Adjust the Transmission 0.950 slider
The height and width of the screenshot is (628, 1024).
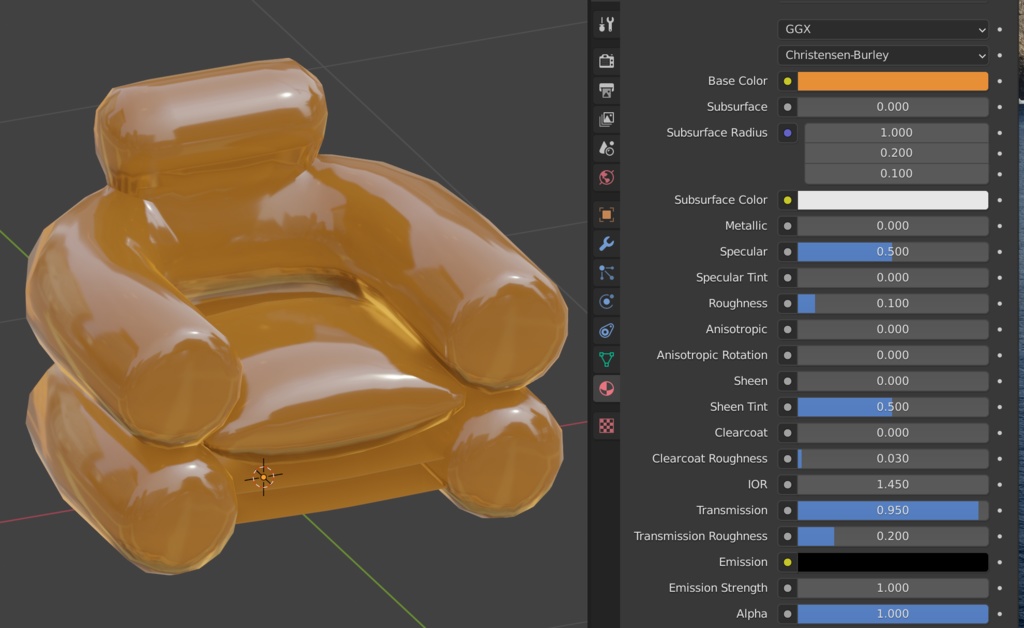[x=893, y=510]
